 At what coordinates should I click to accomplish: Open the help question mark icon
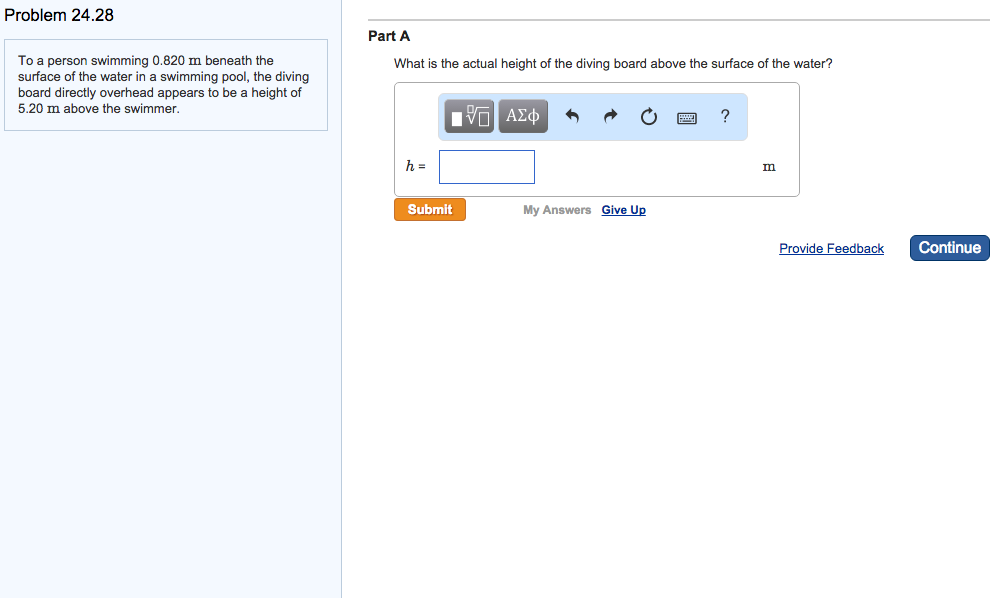pos(725,116)
